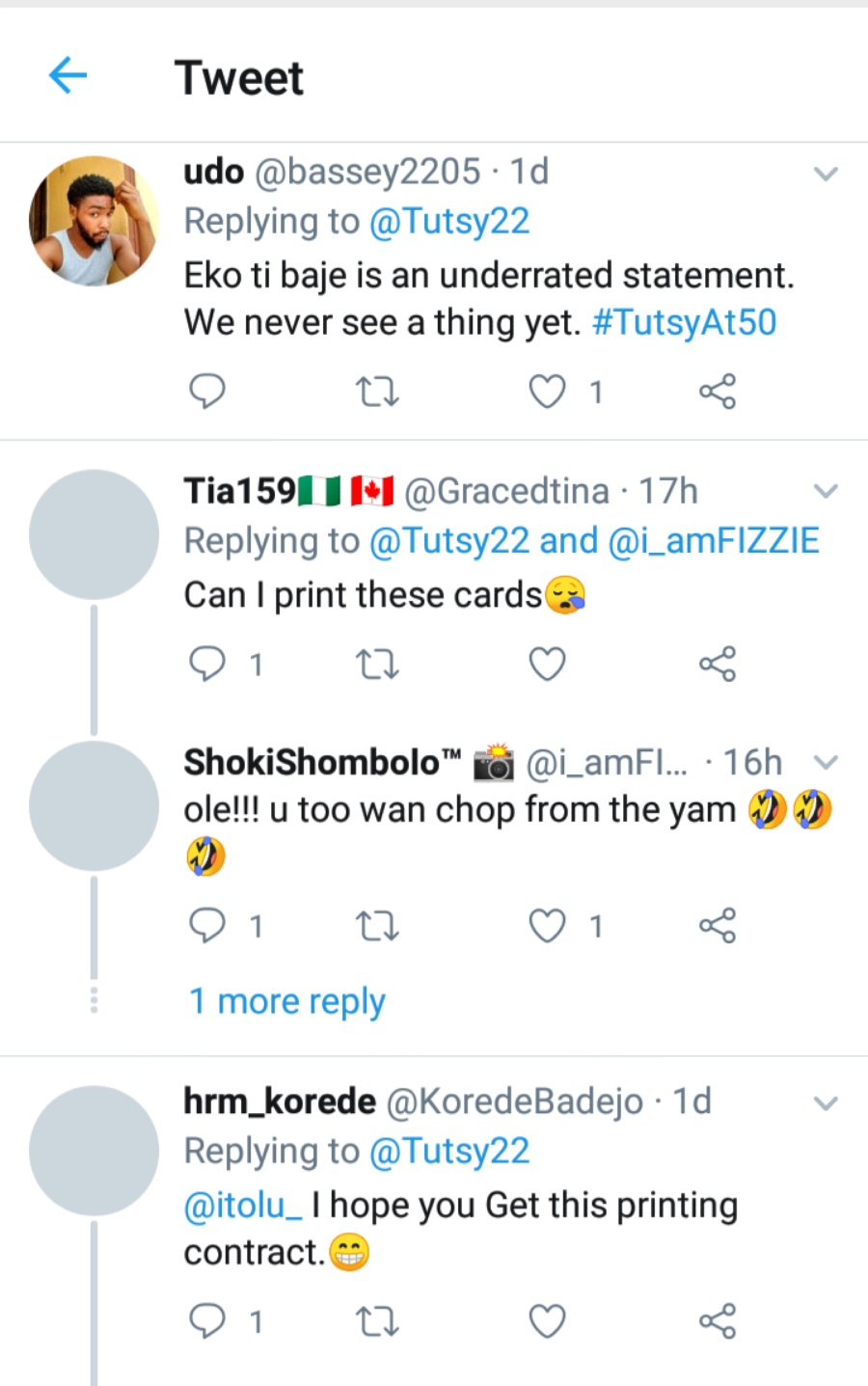
Task: Expand the 1 more reply link
Action: coord(287,1001)
